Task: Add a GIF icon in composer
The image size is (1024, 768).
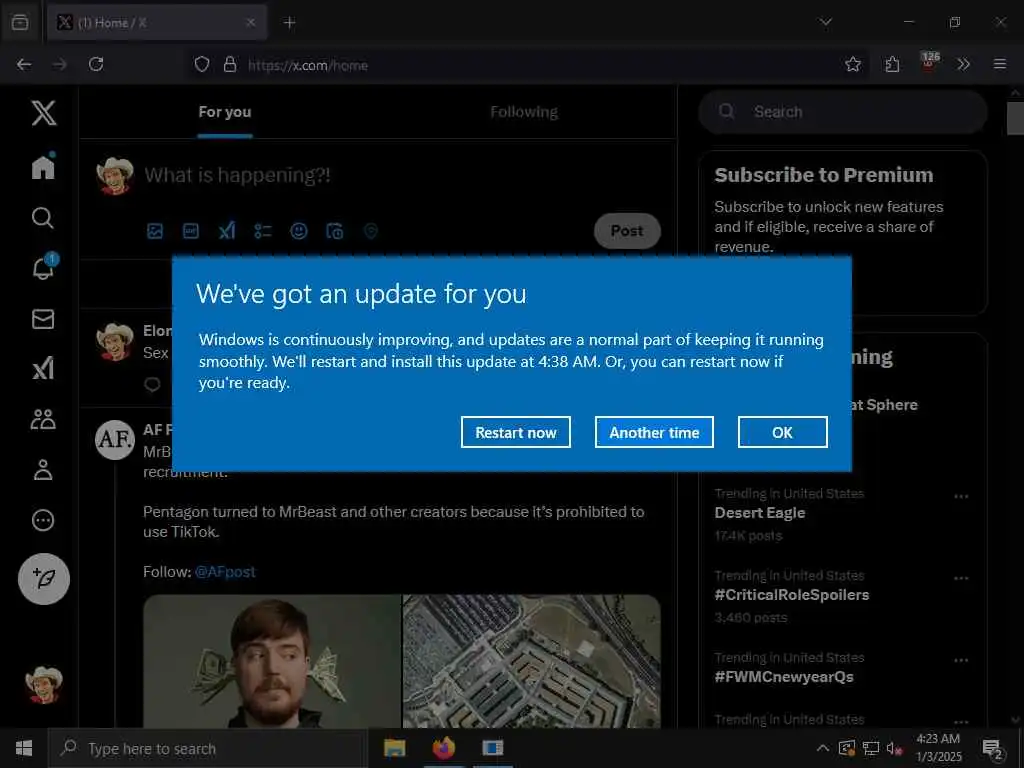Action: pos(191,231)
